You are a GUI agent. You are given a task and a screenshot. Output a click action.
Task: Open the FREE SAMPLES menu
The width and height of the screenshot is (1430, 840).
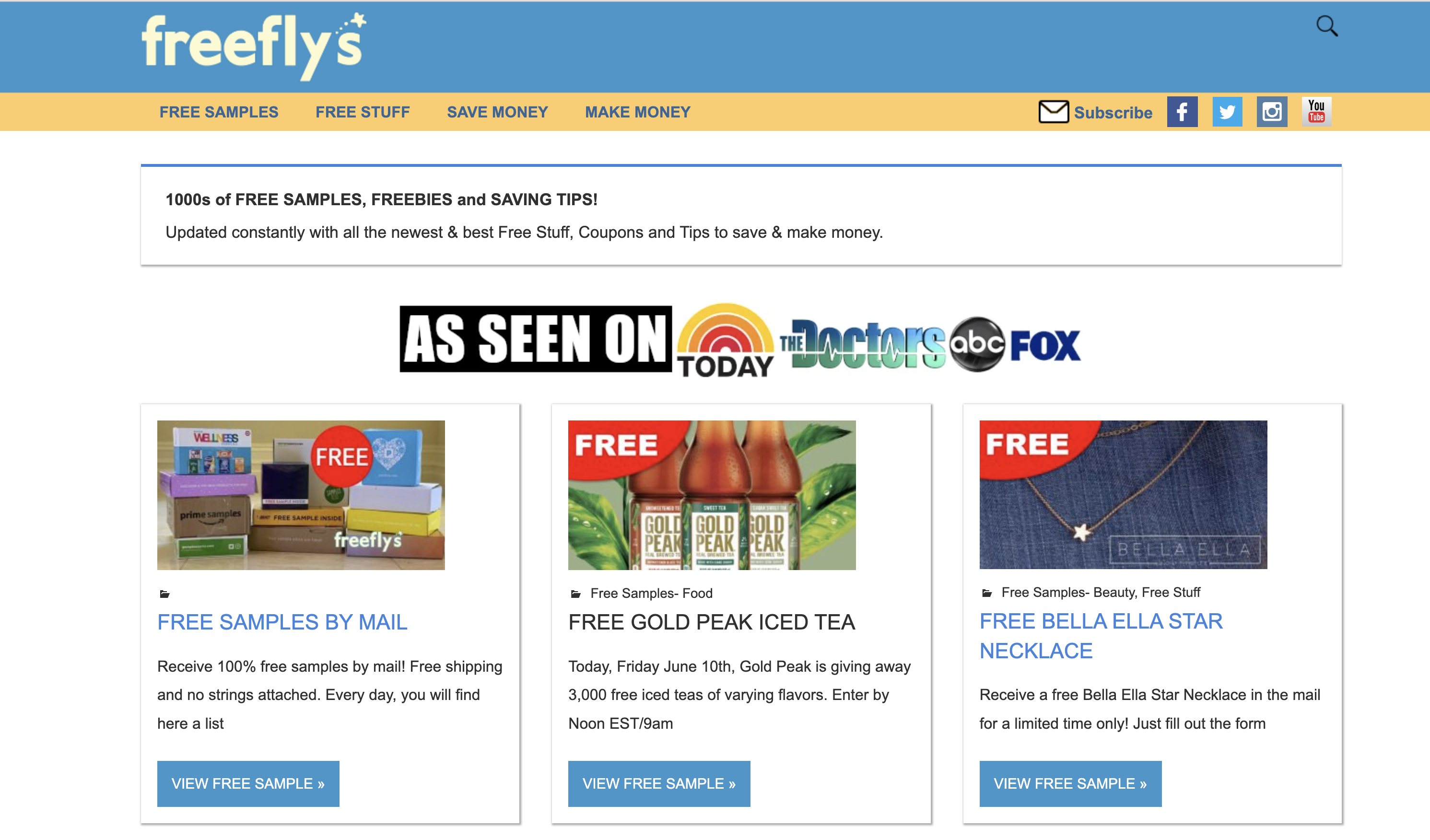pyautogui.click(x=219, y=112)
